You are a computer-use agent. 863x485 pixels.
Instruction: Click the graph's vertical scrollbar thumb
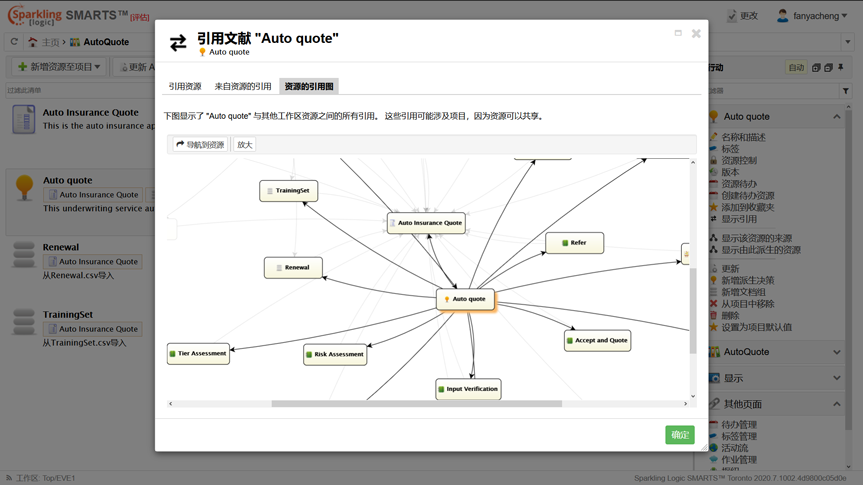[x=693, y=310]
